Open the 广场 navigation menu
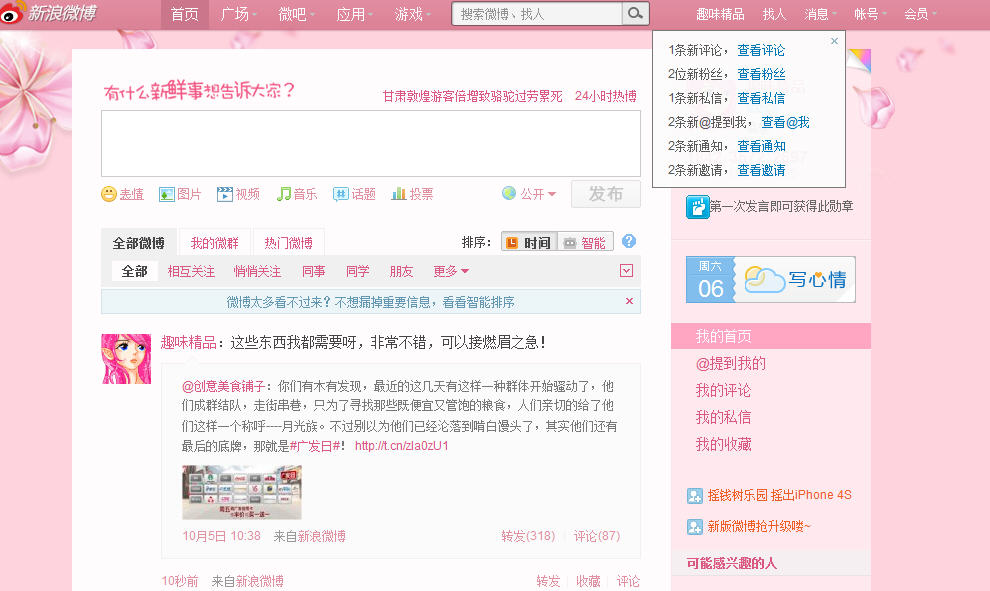The image size is (990, 591). 238,14
